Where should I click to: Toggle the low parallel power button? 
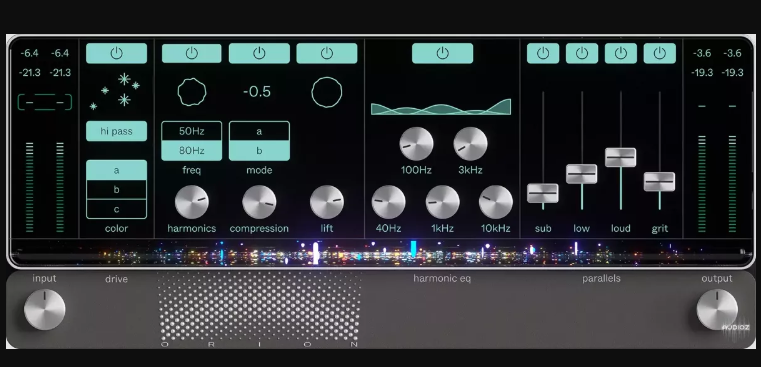tap(581, 53)
